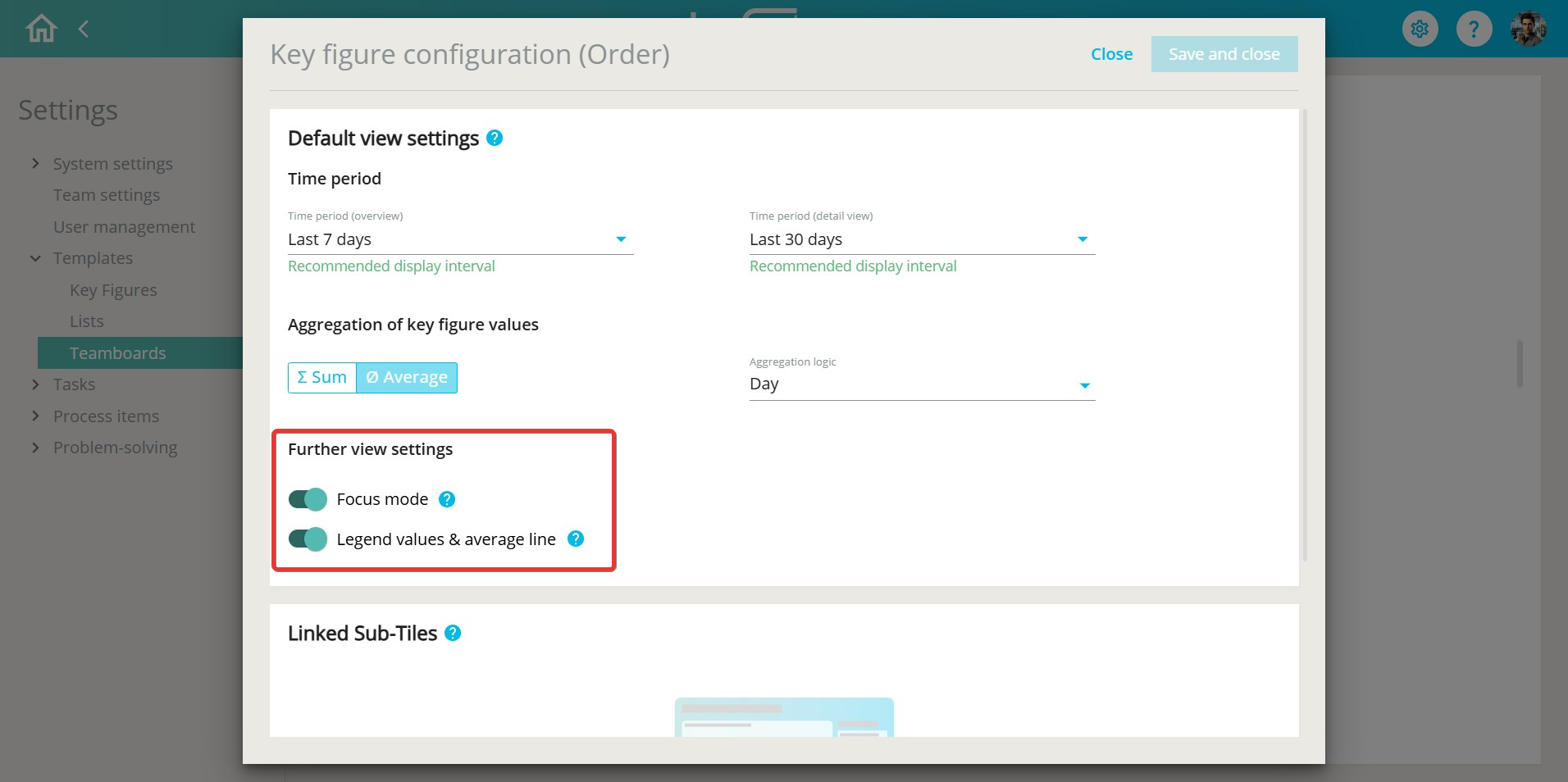
Task: Click the user profile avatar
Action: click(x=1528, y=30)
